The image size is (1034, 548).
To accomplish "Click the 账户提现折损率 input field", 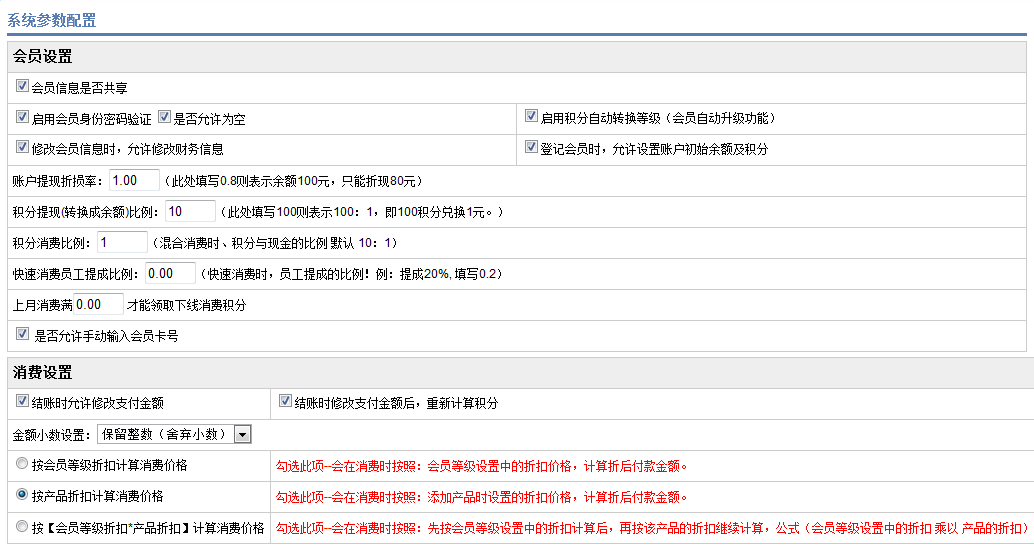I will pyautogui.click(x=134, y=180).
